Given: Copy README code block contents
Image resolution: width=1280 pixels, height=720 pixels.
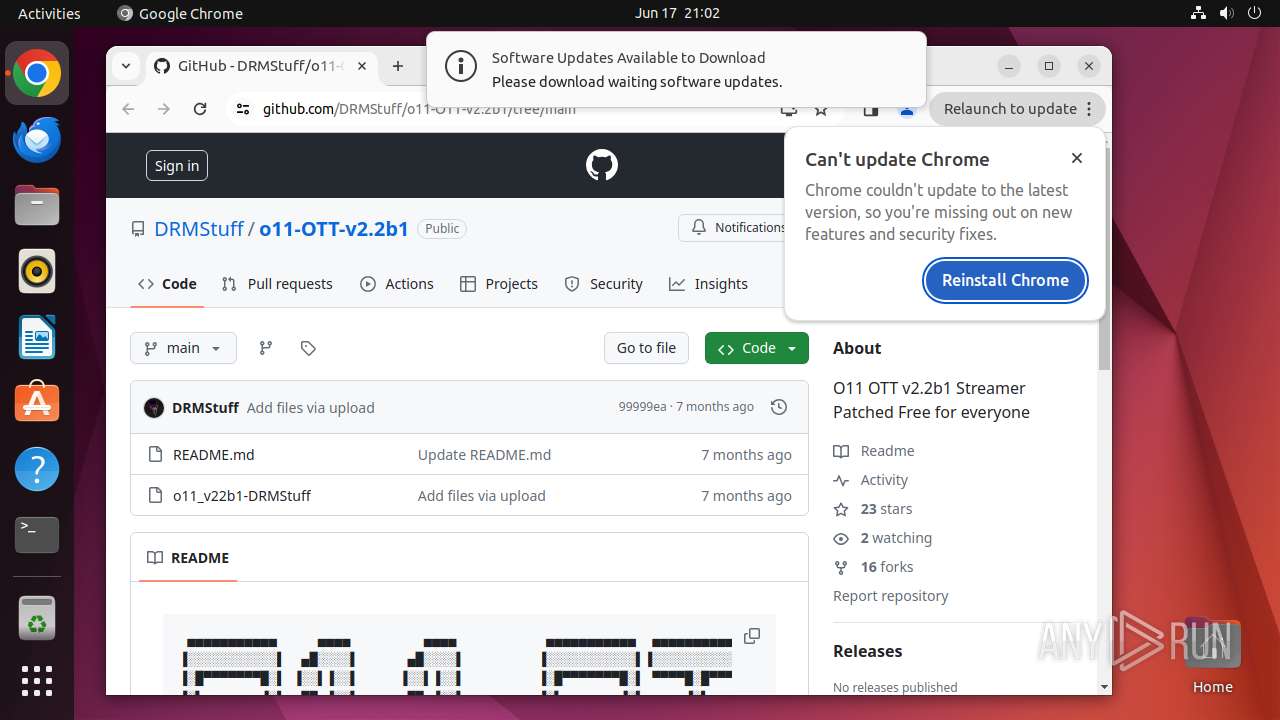Looking at the screenshot, I should coord(752,636).
